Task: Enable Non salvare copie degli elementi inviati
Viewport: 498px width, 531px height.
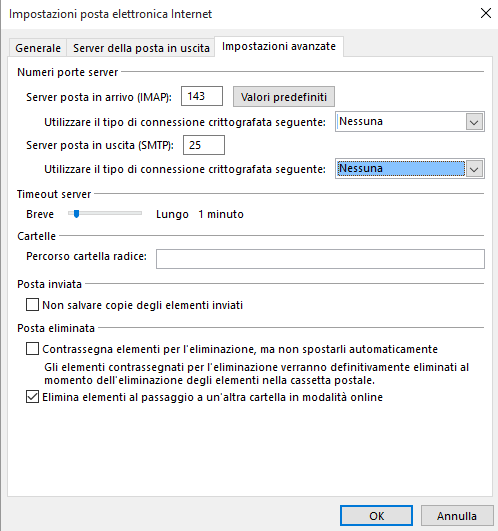Action: tap(32, 305)
